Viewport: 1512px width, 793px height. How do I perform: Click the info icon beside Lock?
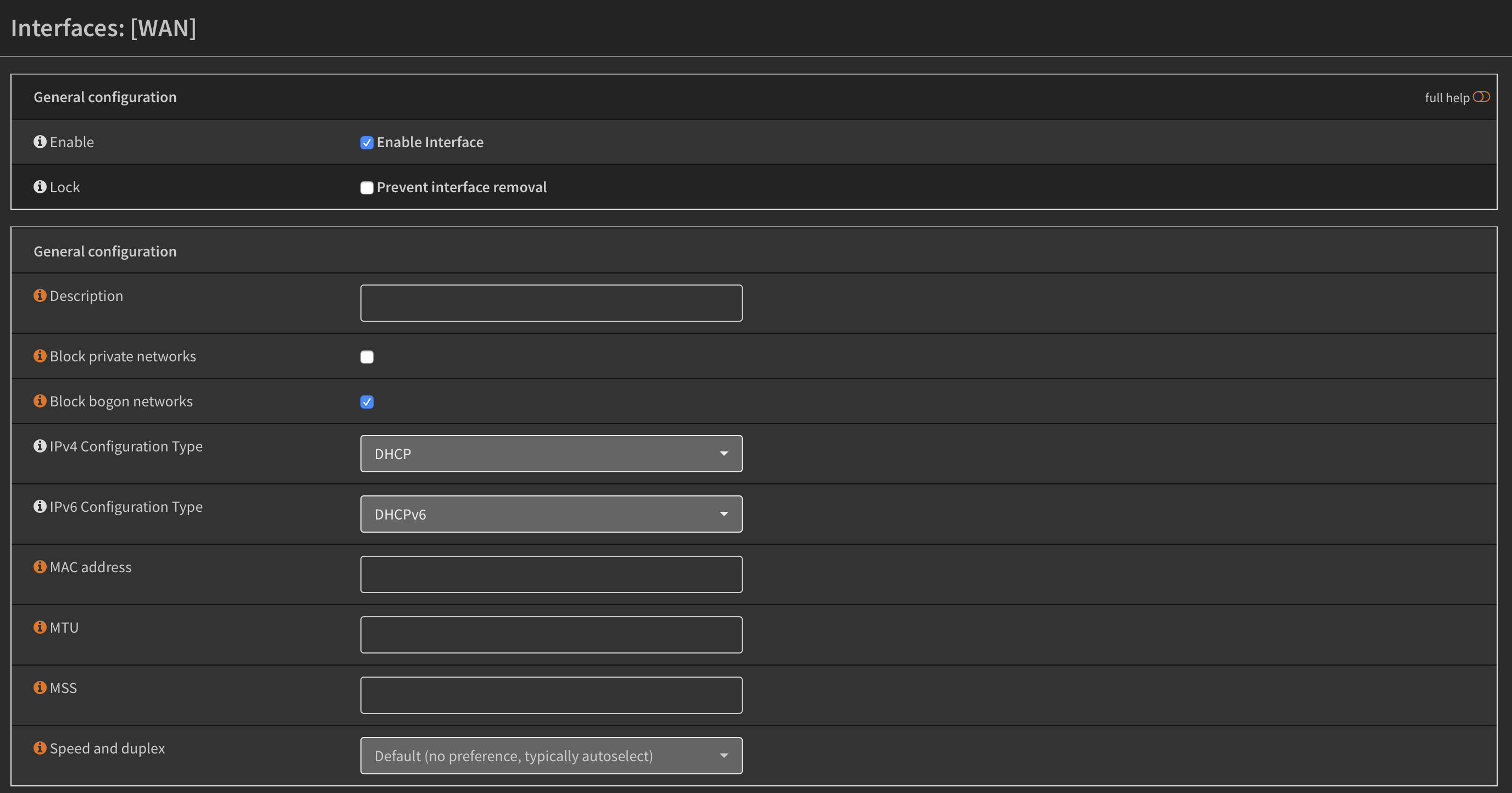click(40, 187)
